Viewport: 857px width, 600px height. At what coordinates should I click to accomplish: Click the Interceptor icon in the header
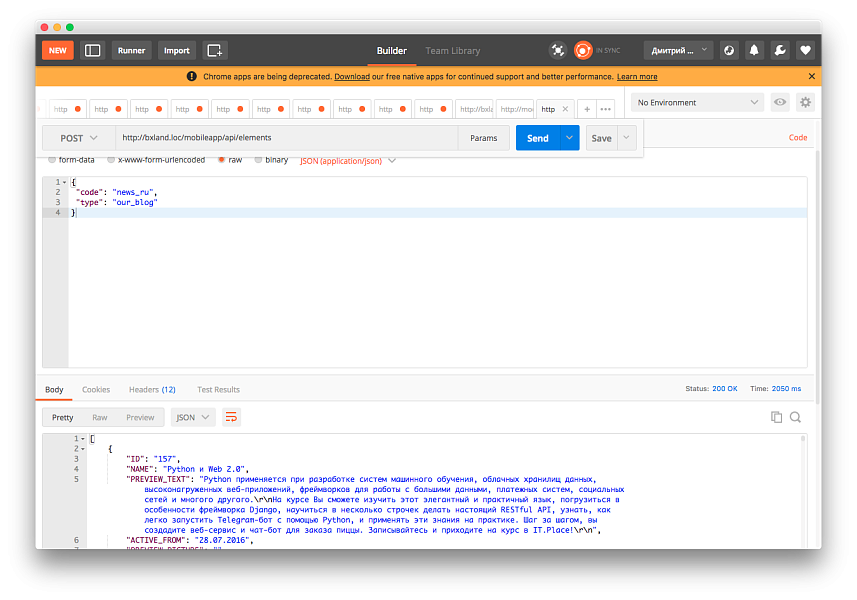coord(557,49)
